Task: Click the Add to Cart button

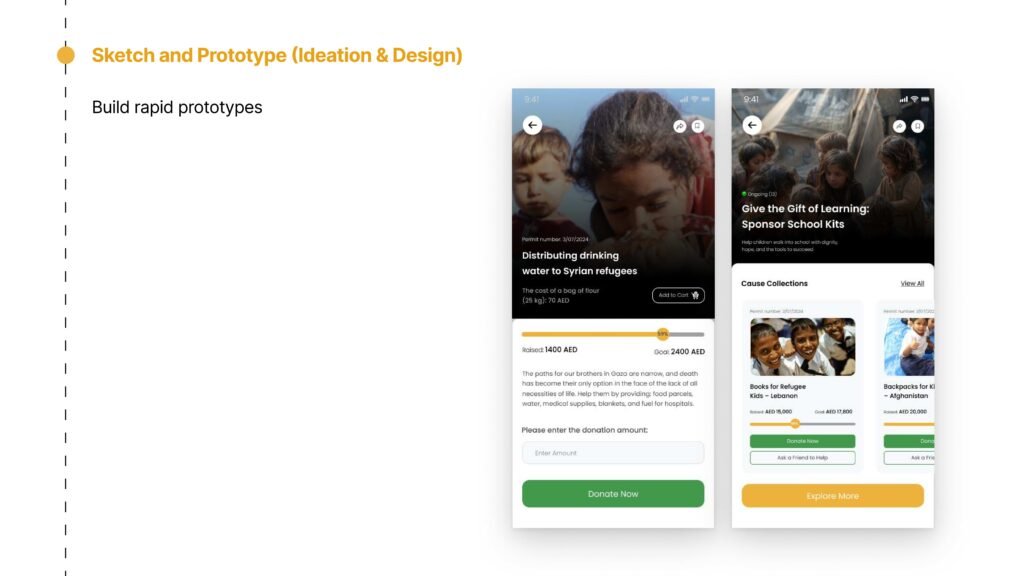Action: (x=678, y=295)
